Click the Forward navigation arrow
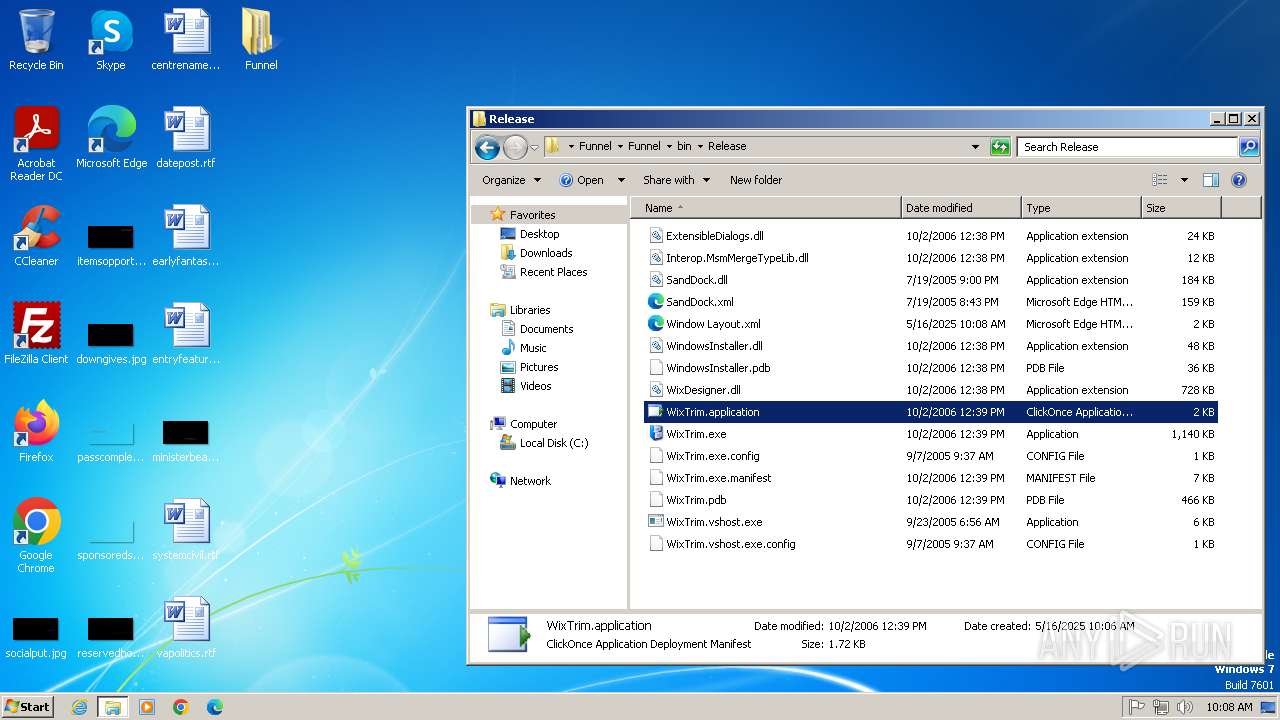The height and width of the screenshot is (720, 1280). point(515,148)
